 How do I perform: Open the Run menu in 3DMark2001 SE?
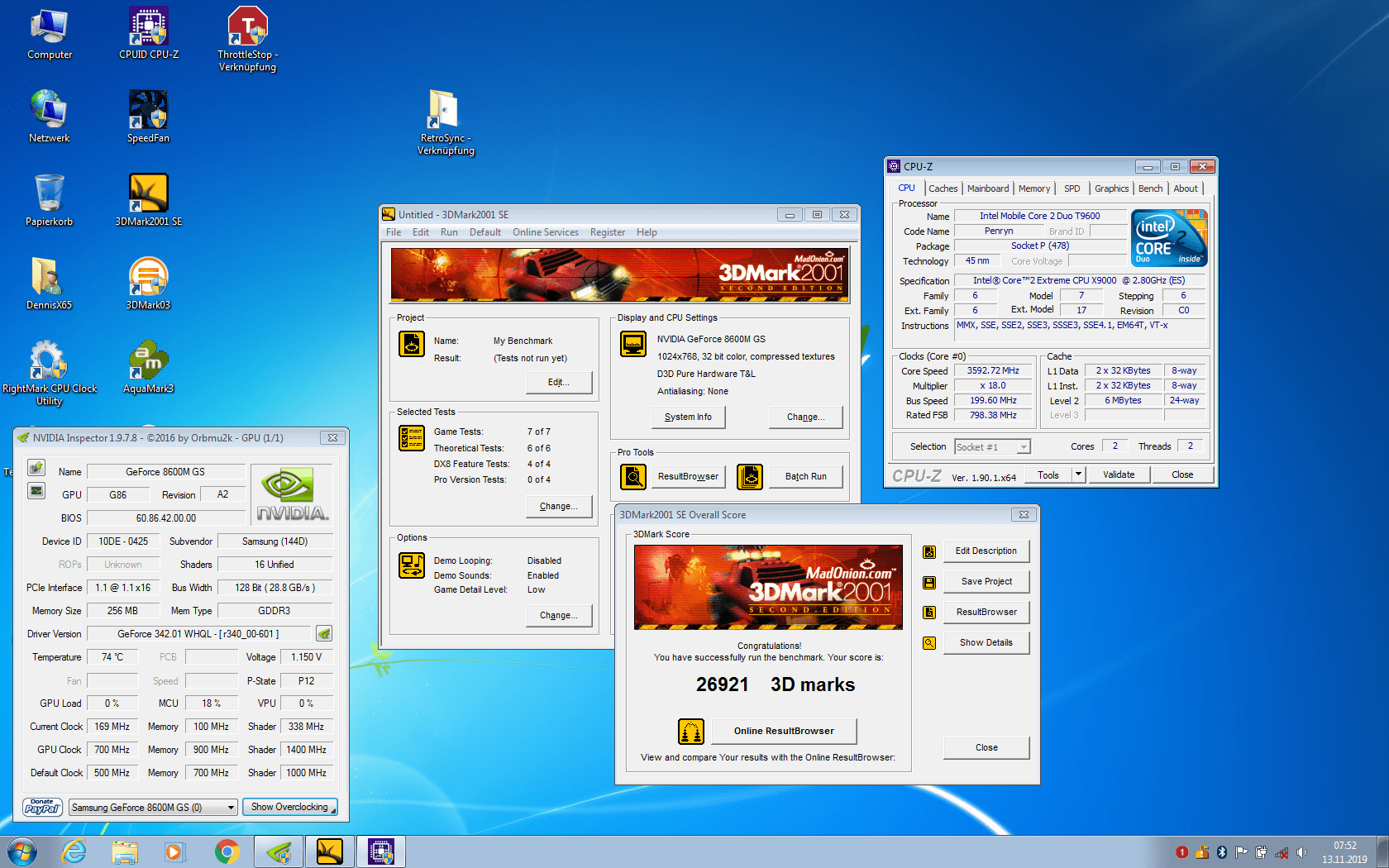[x=449, y=232]
